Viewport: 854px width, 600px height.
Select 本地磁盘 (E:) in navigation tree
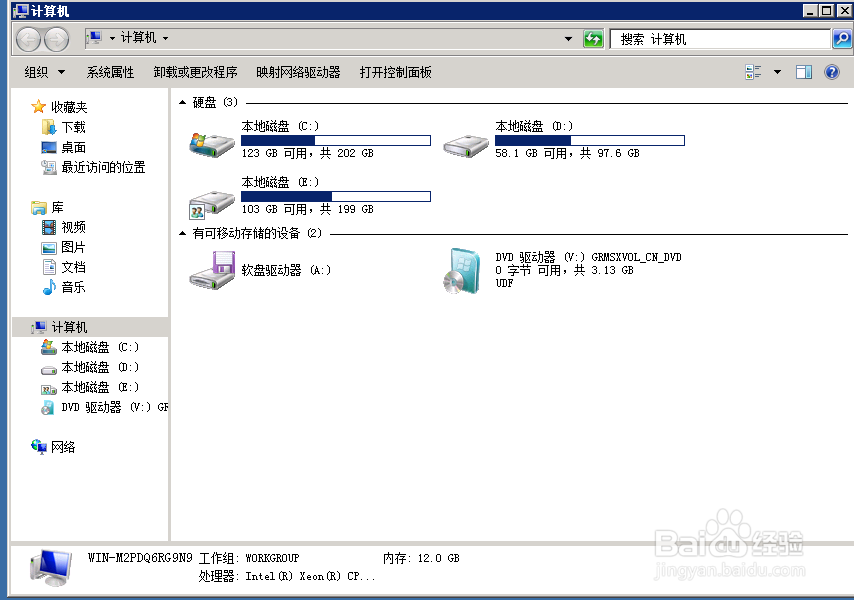100,387
